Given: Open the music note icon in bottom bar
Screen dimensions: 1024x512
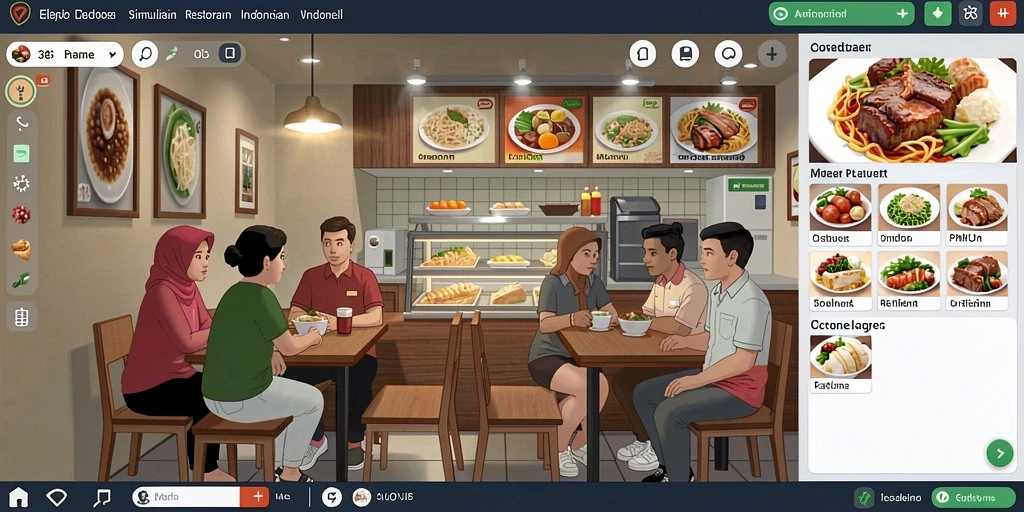Looking at the screenshot, I should 101,498.
